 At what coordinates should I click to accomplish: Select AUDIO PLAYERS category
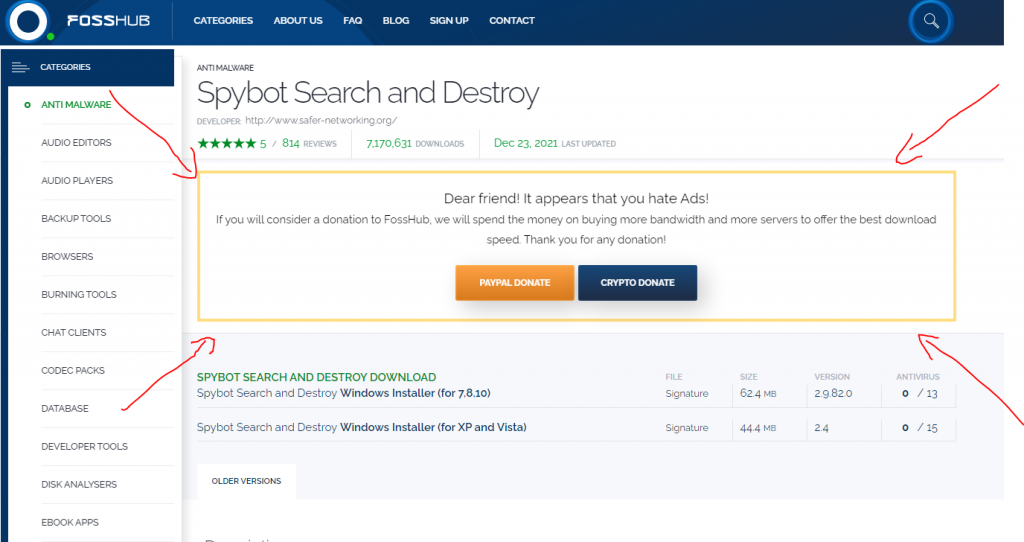click(77, 180)
